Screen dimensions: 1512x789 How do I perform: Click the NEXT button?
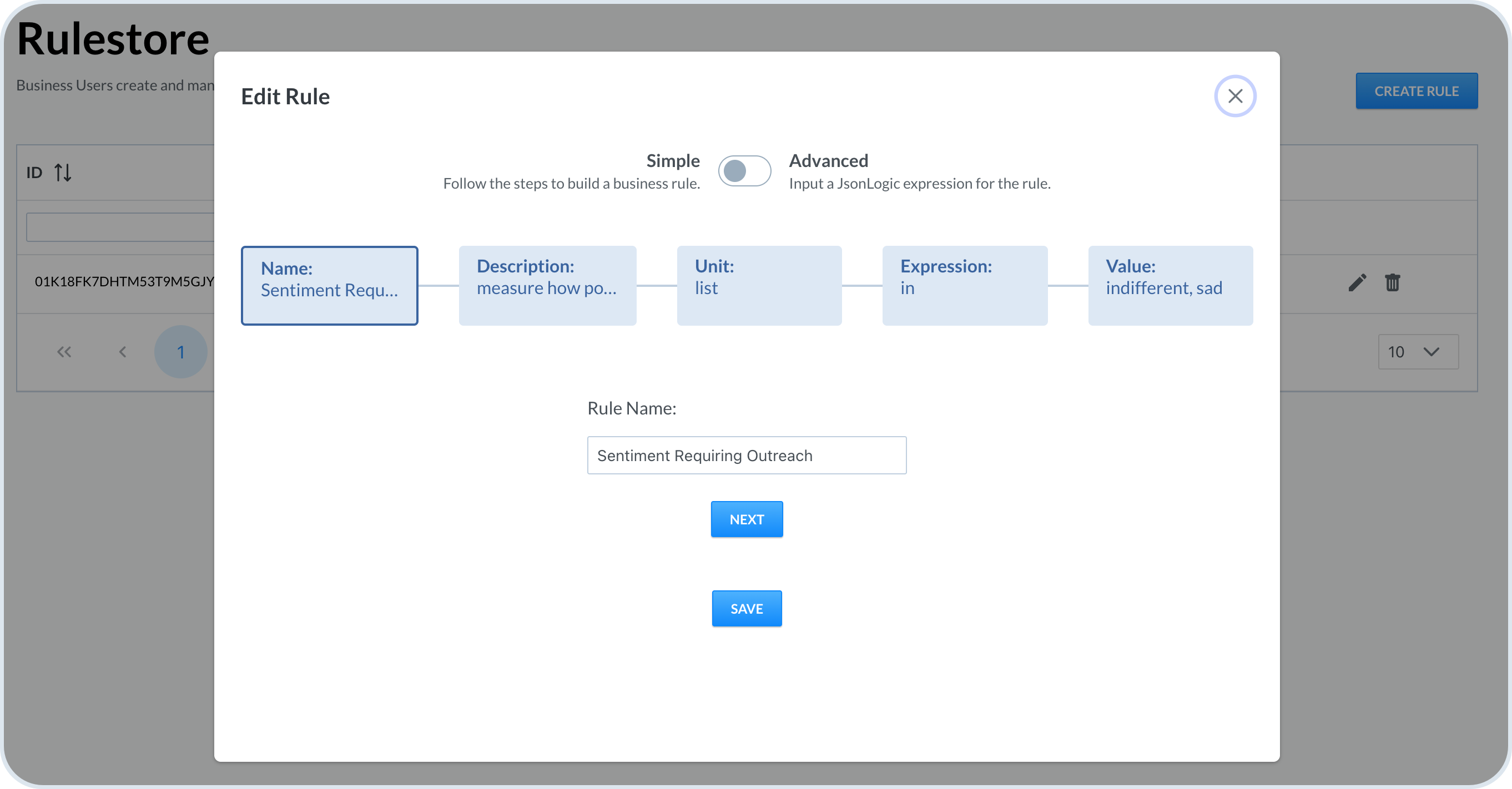[747, 519]
